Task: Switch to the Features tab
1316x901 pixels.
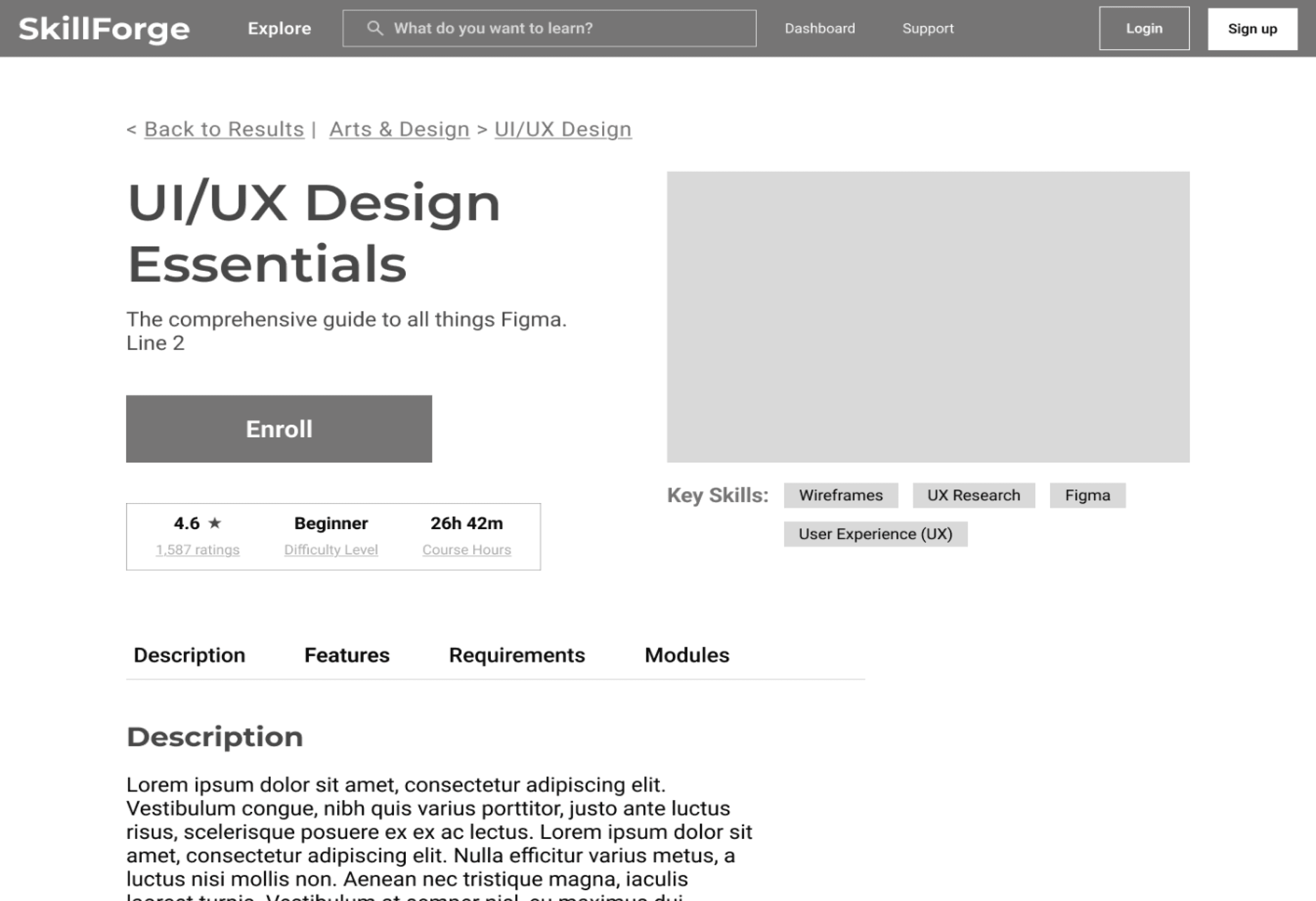Action: coord(346,655)
